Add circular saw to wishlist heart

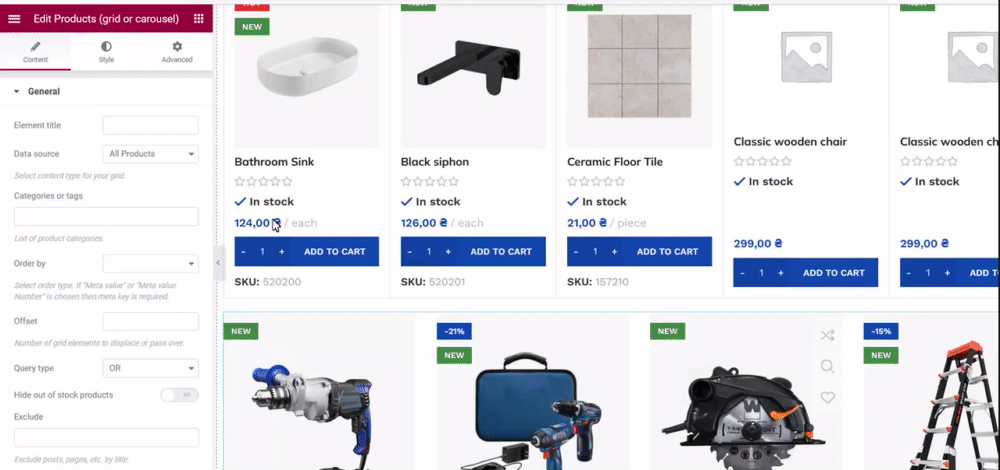pos(827,397)
